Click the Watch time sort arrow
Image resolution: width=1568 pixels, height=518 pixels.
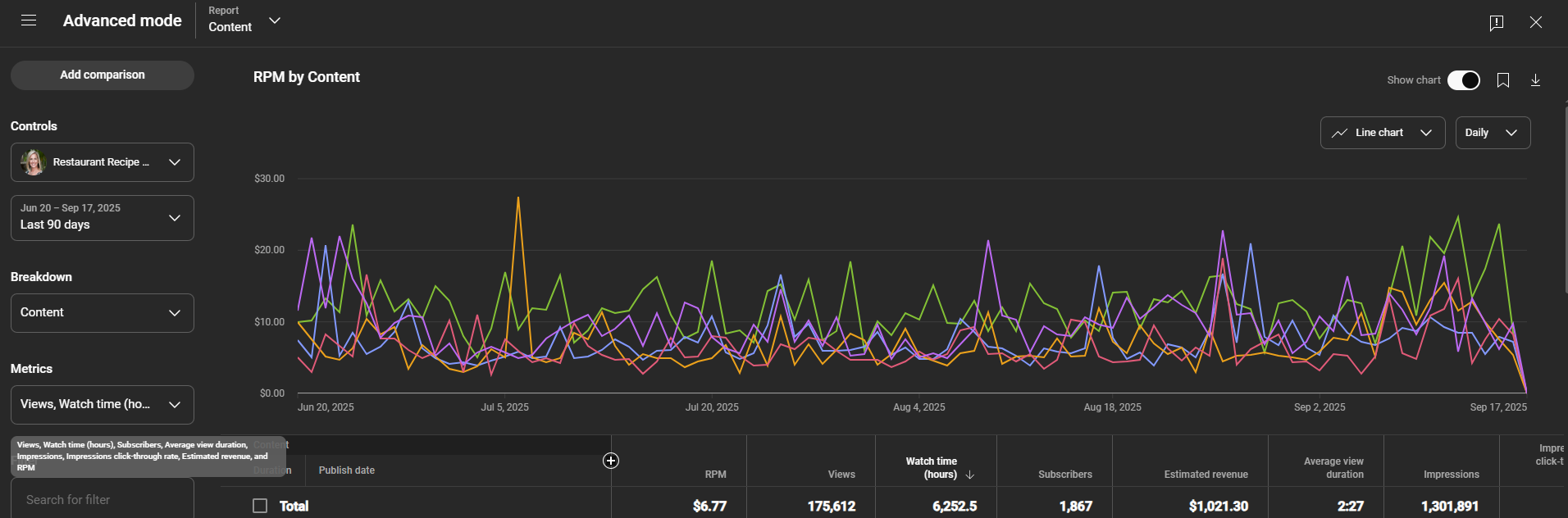(970, 475)
